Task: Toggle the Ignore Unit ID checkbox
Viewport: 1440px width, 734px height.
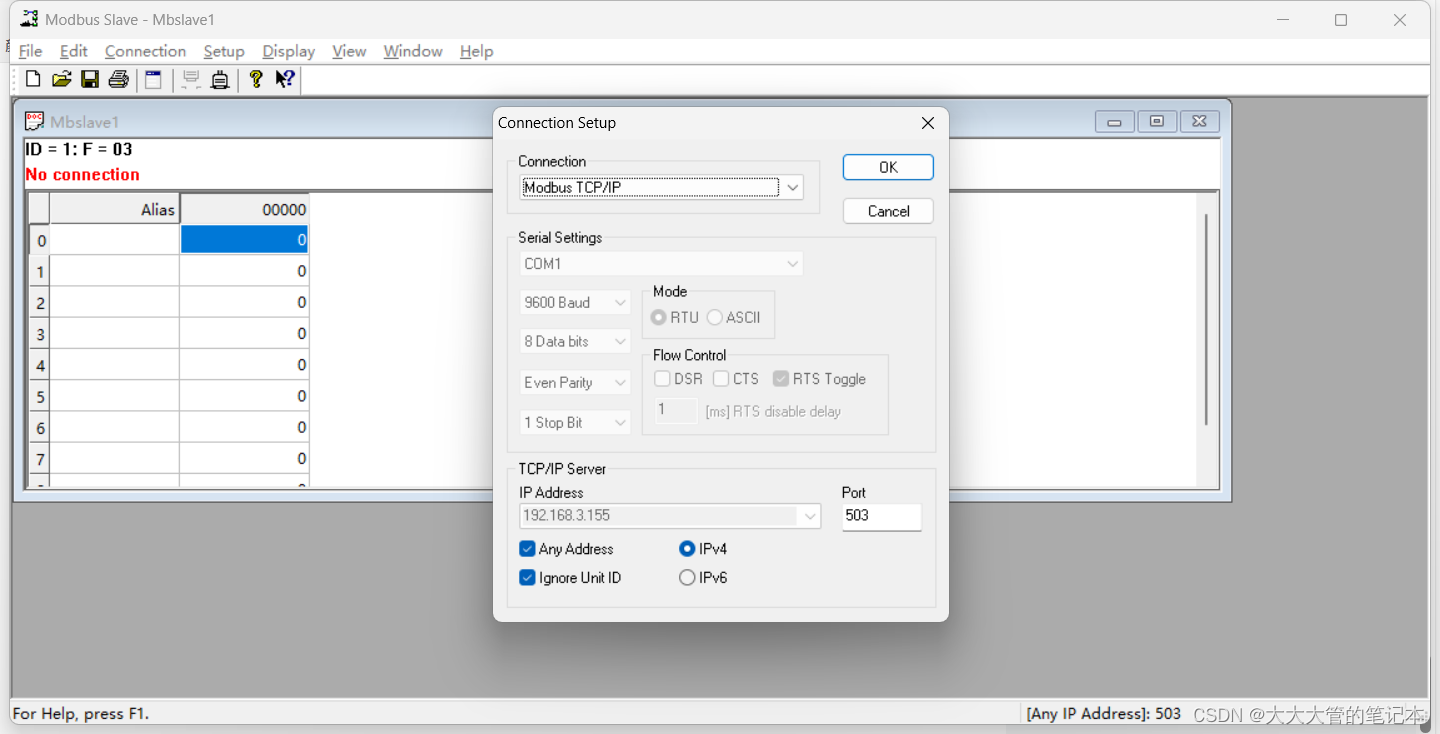Action: click(x=527, y=578)
